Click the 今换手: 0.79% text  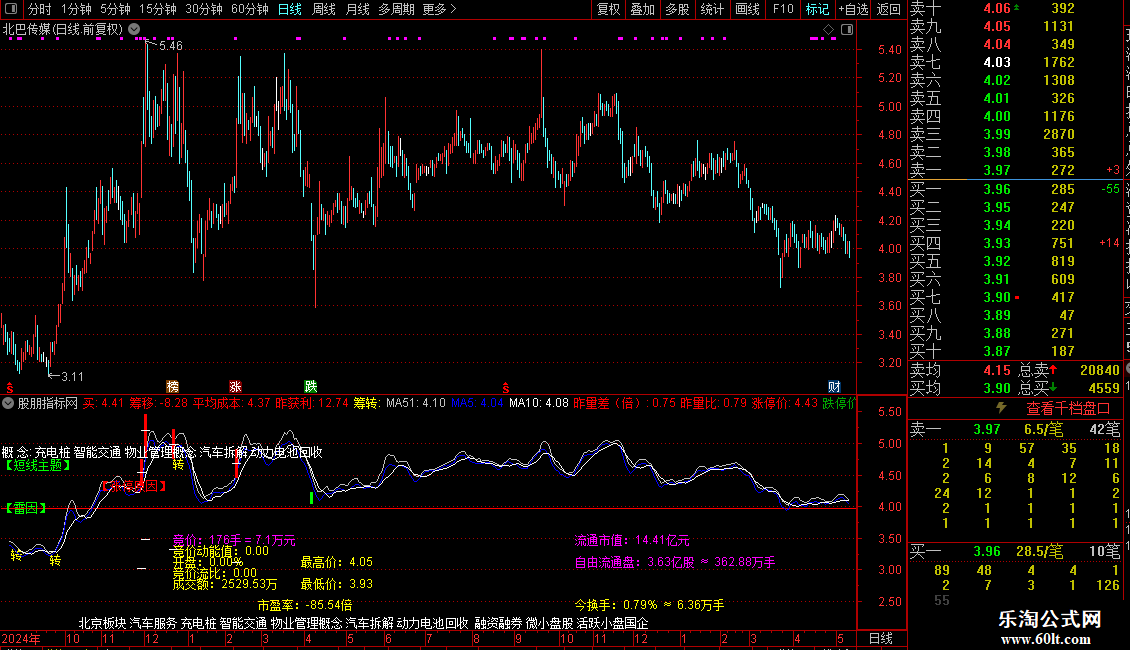pyautogui.click(x=615, y=605)
